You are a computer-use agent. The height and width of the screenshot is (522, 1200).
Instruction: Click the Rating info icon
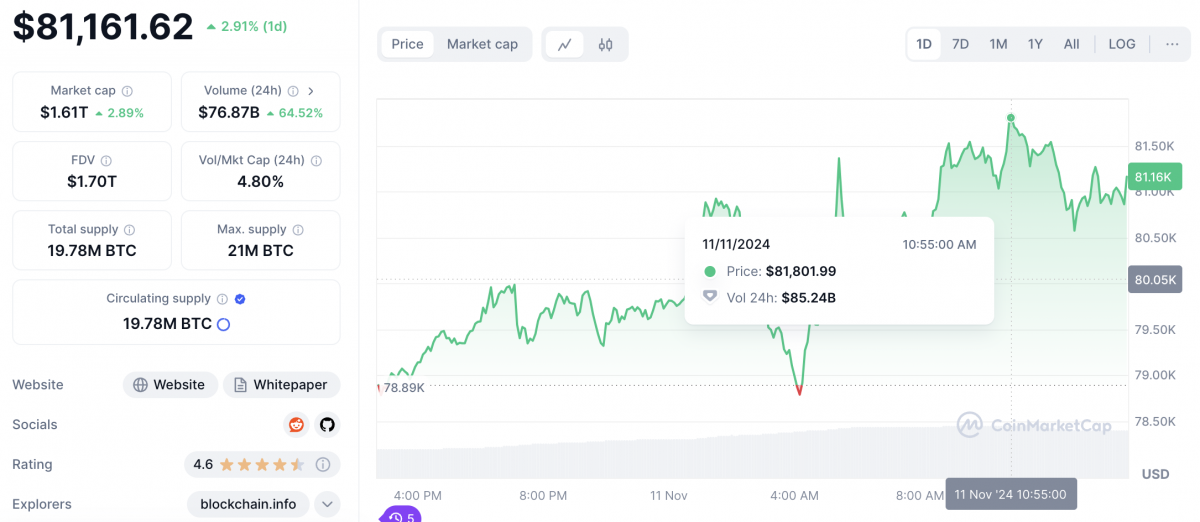coord(323,465)
